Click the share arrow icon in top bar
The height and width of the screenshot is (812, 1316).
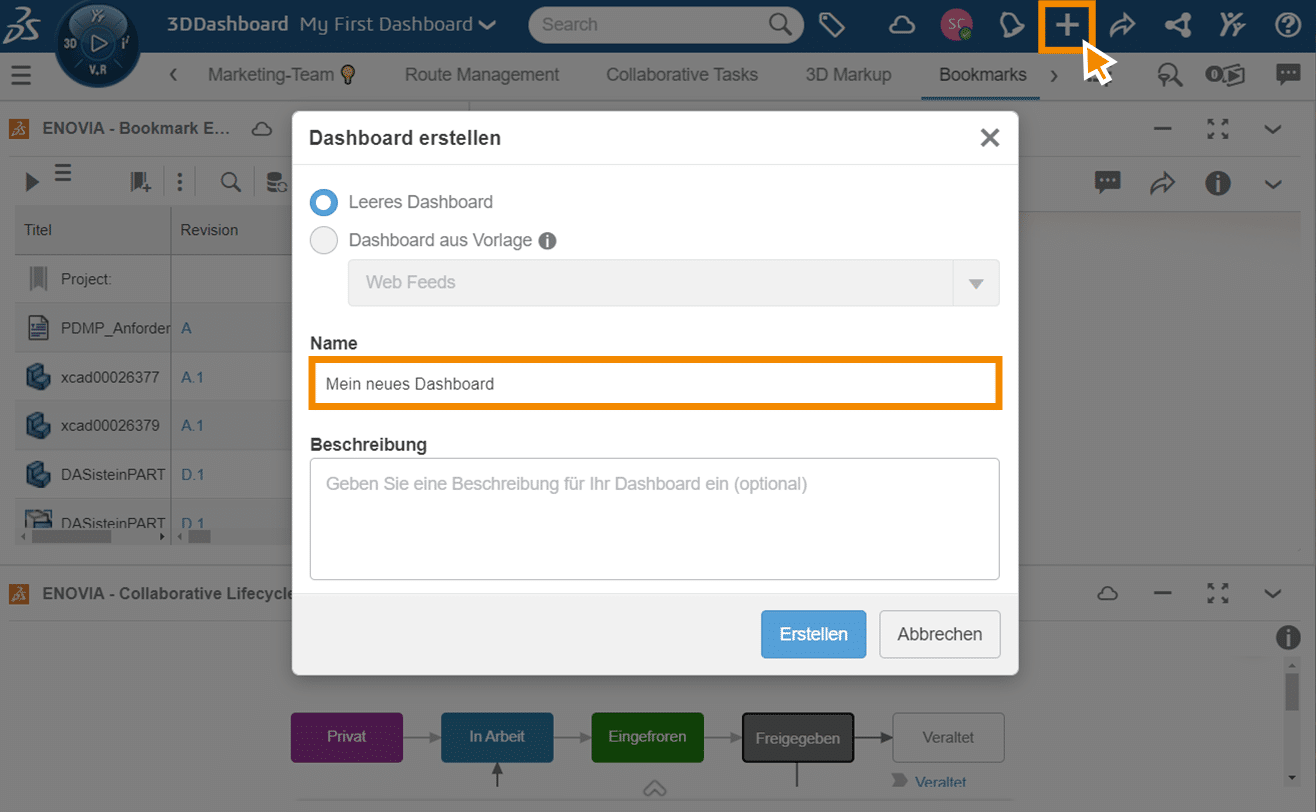tap(1123, 26)
